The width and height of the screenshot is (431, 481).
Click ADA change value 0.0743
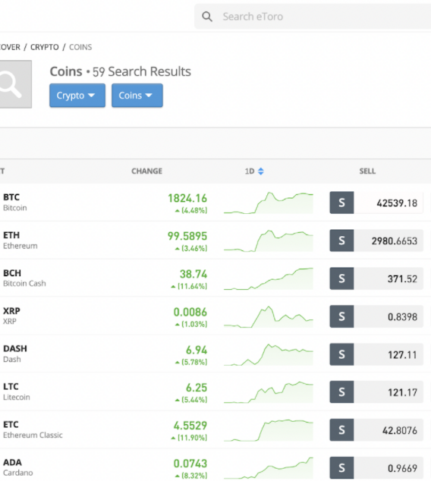(x=190, y=464)
